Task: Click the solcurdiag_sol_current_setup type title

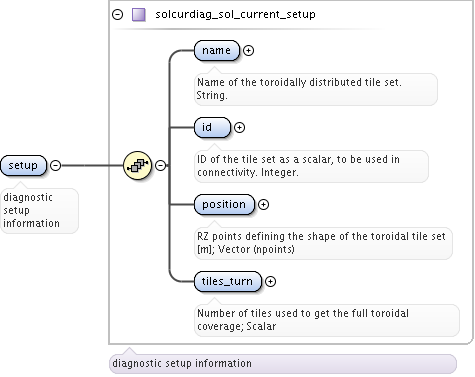Action: point(235,14)
